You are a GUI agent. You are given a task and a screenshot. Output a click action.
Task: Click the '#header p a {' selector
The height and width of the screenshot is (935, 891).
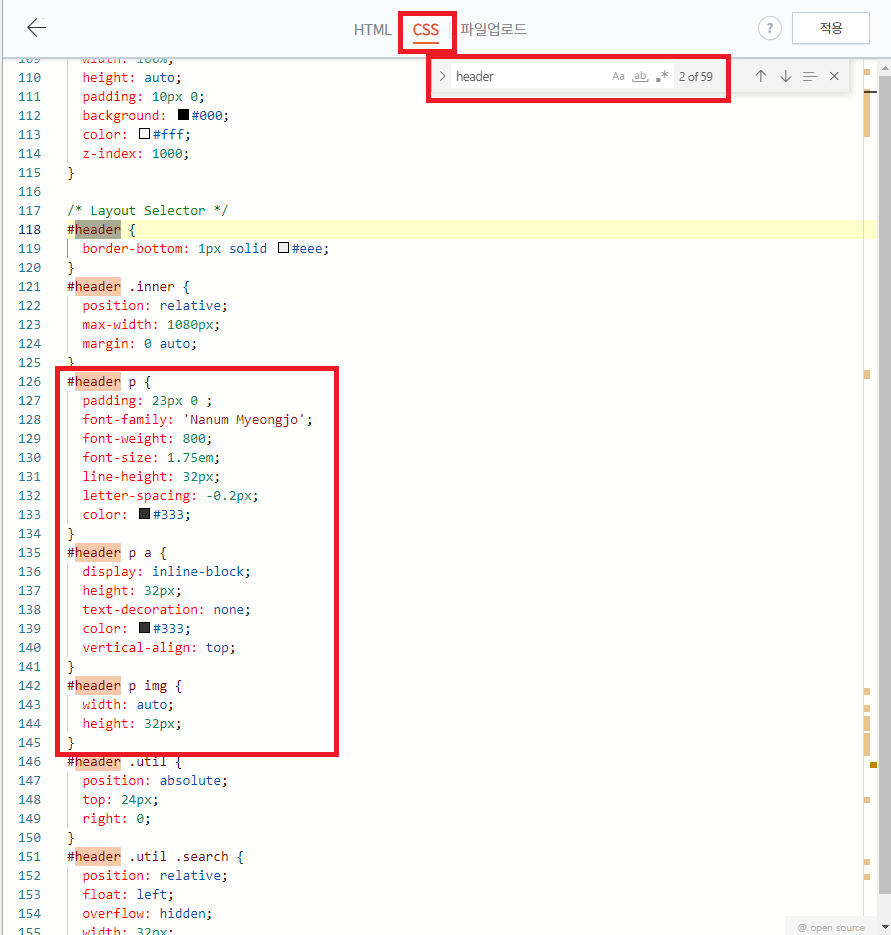[x=117, y=553]
